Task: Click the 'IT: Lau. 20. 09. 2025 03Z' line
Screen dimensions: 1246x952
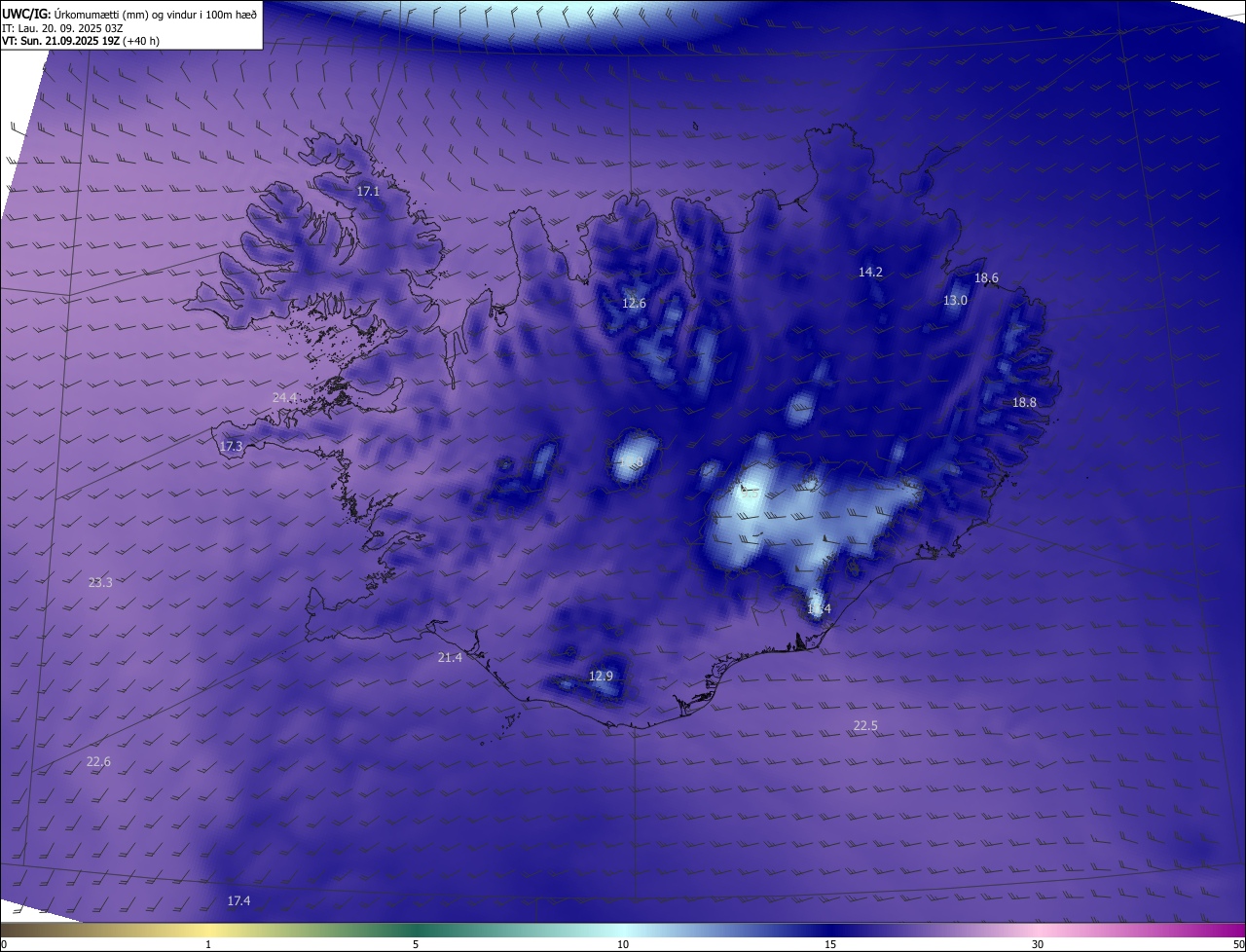Action: tap(62, 28)
